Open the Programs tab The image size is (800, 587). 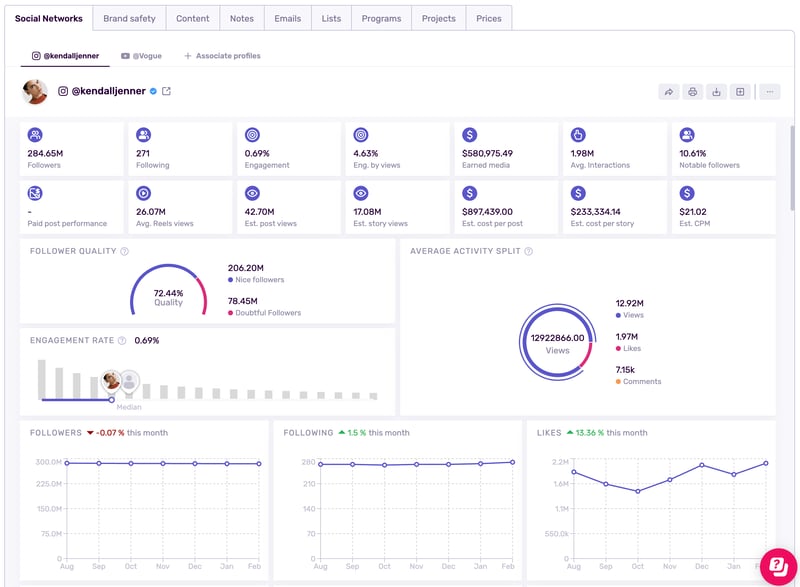[381, 18]
